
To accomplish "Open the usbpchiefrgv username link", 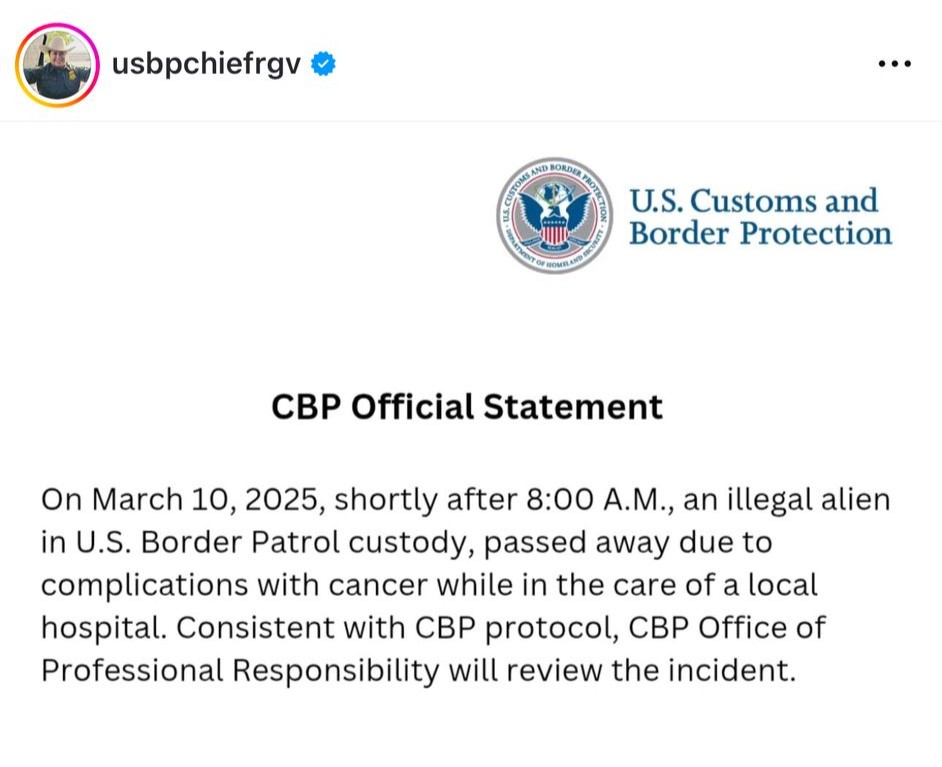I will 206,64.
